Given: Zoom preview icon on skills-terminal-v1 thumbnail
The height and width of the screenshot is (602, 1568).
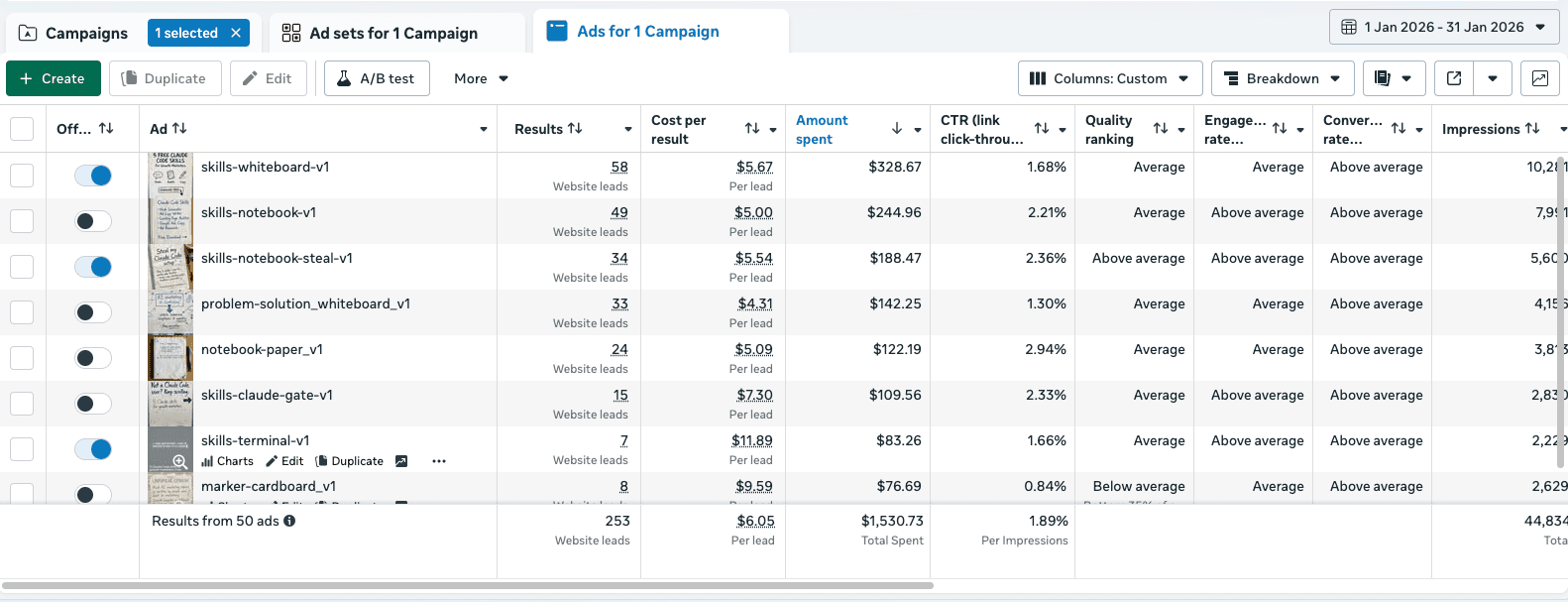Looking at the screenshot, I should pos(179,462).
